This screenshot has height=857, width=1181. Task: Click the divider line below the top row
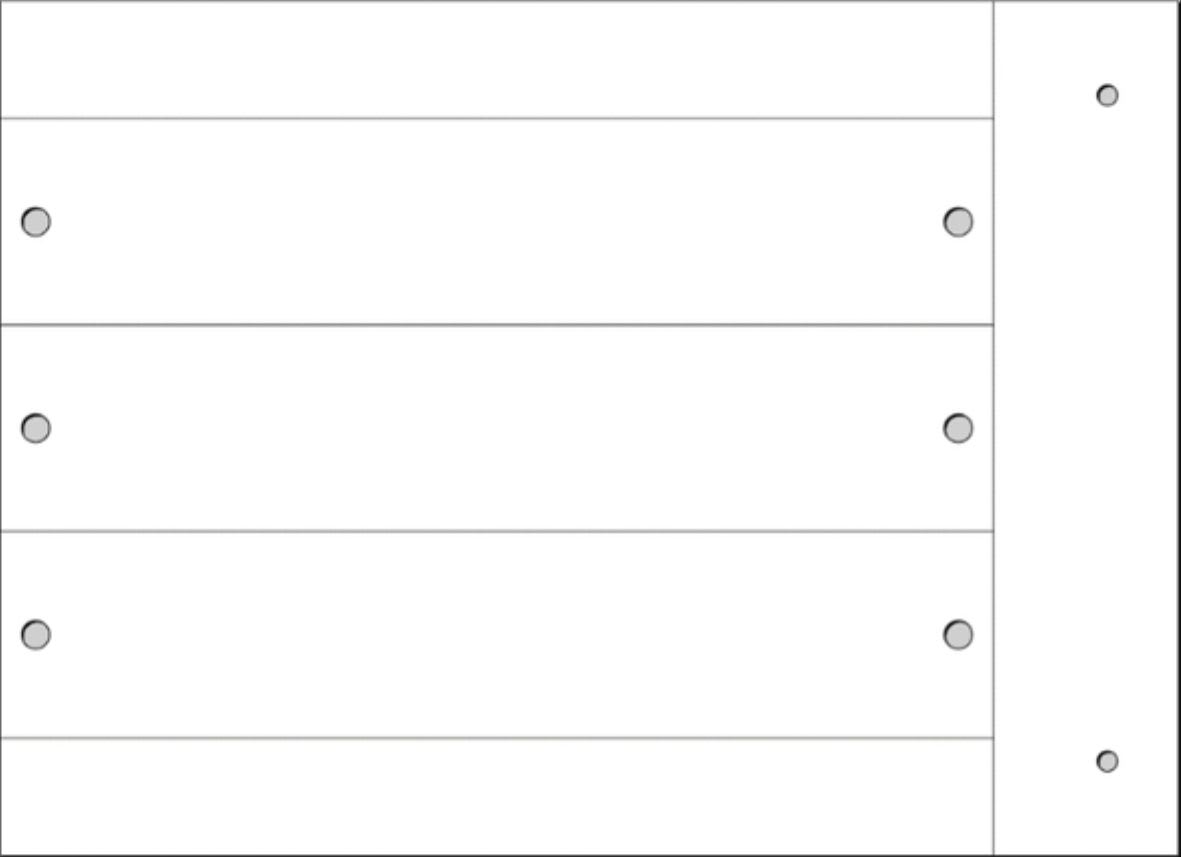(496, 118)
